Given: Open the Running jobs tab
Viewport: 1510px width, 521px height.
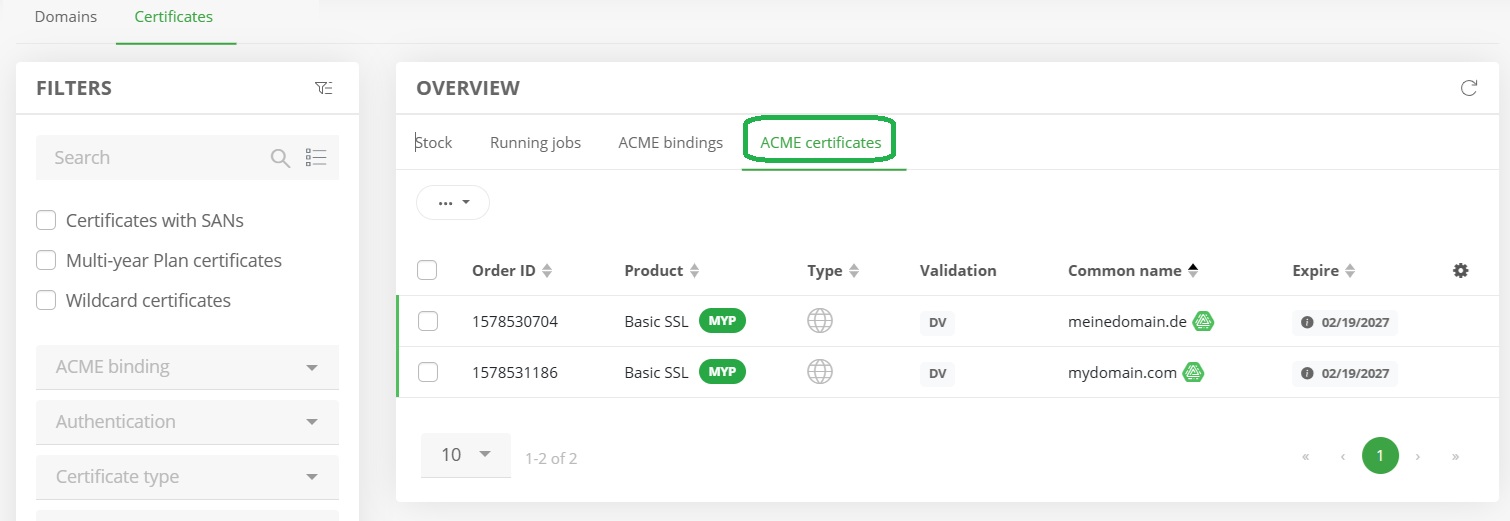Looking at the screenshot, I should coord(535,143).
